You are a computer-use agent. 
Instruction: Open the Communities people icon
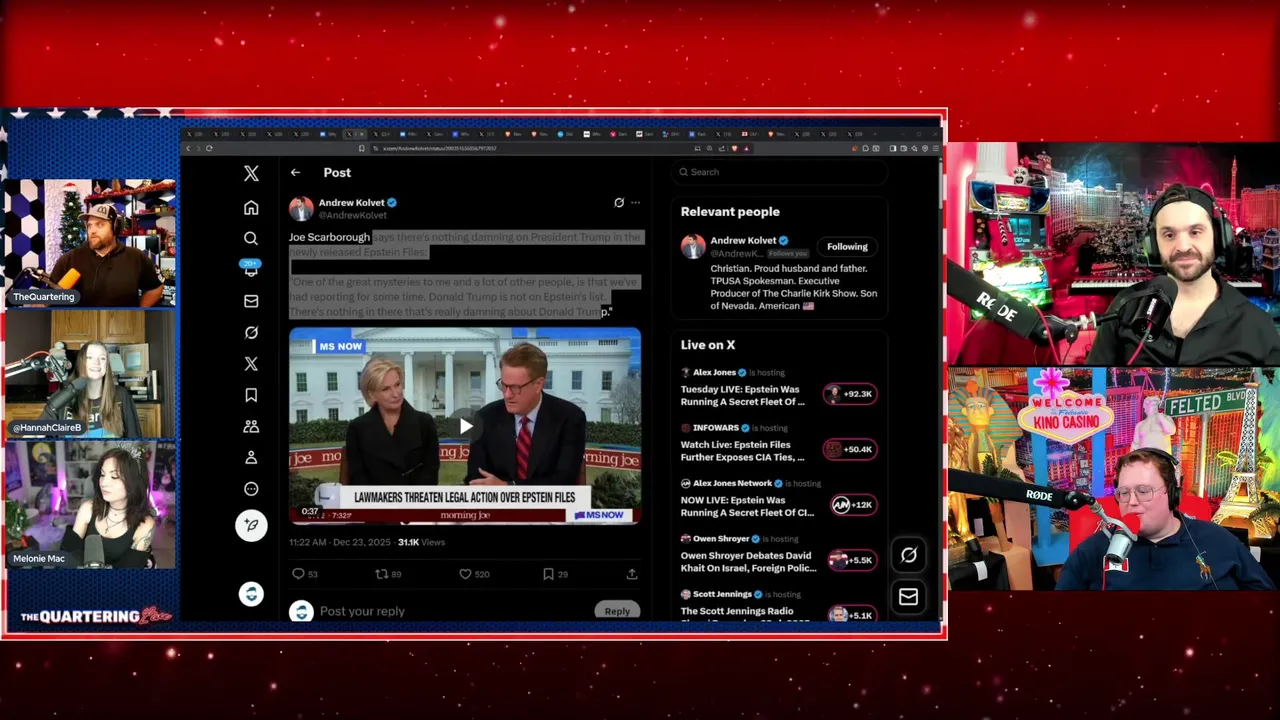(x=251, y=426)
